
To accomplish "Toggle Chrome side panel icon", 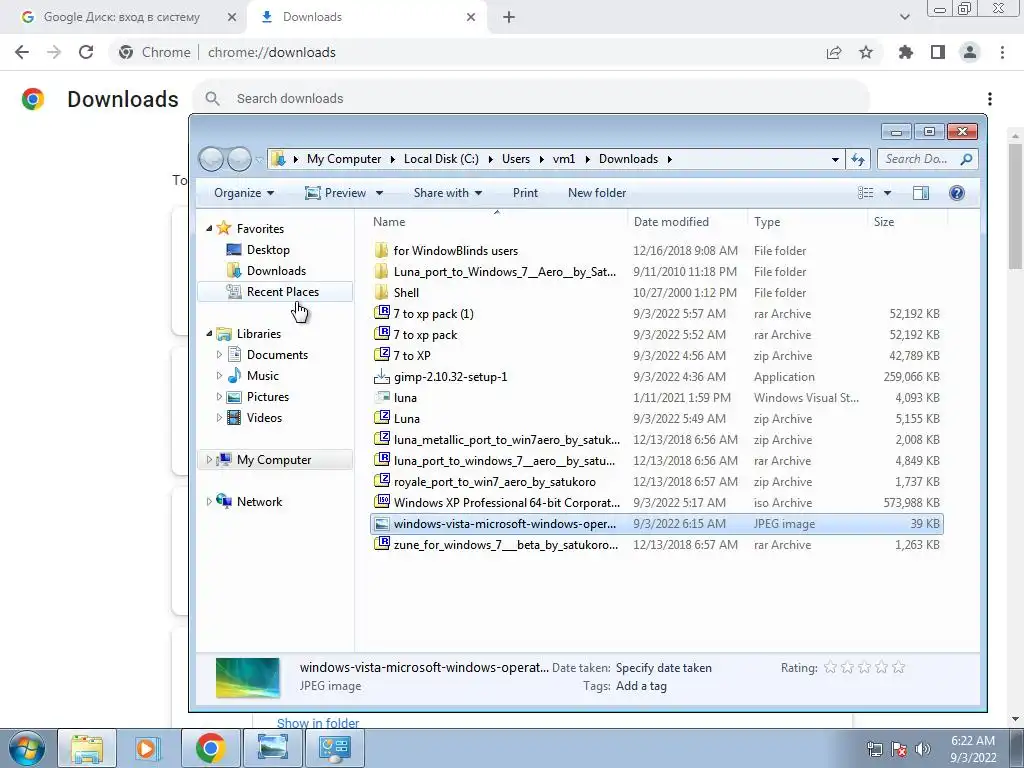I will 938,52.
